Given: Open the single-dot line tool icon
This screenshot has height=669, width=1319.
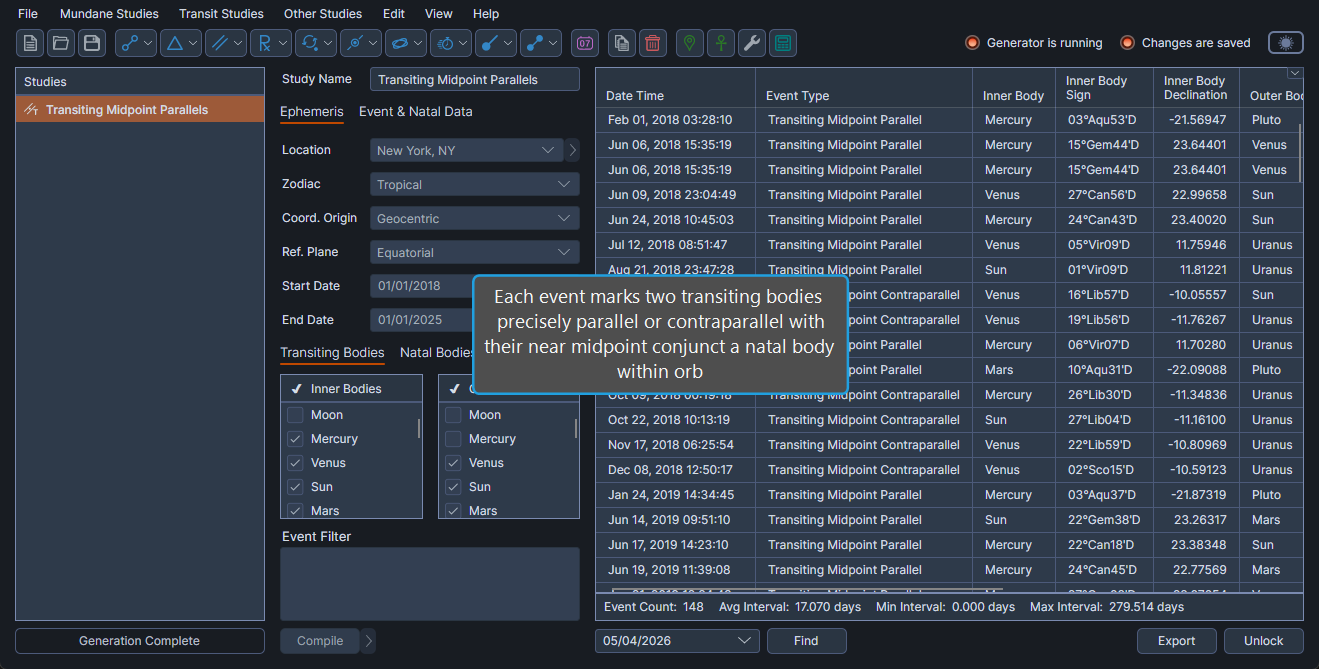Looking at the screenshot, I should pos(496,43).
